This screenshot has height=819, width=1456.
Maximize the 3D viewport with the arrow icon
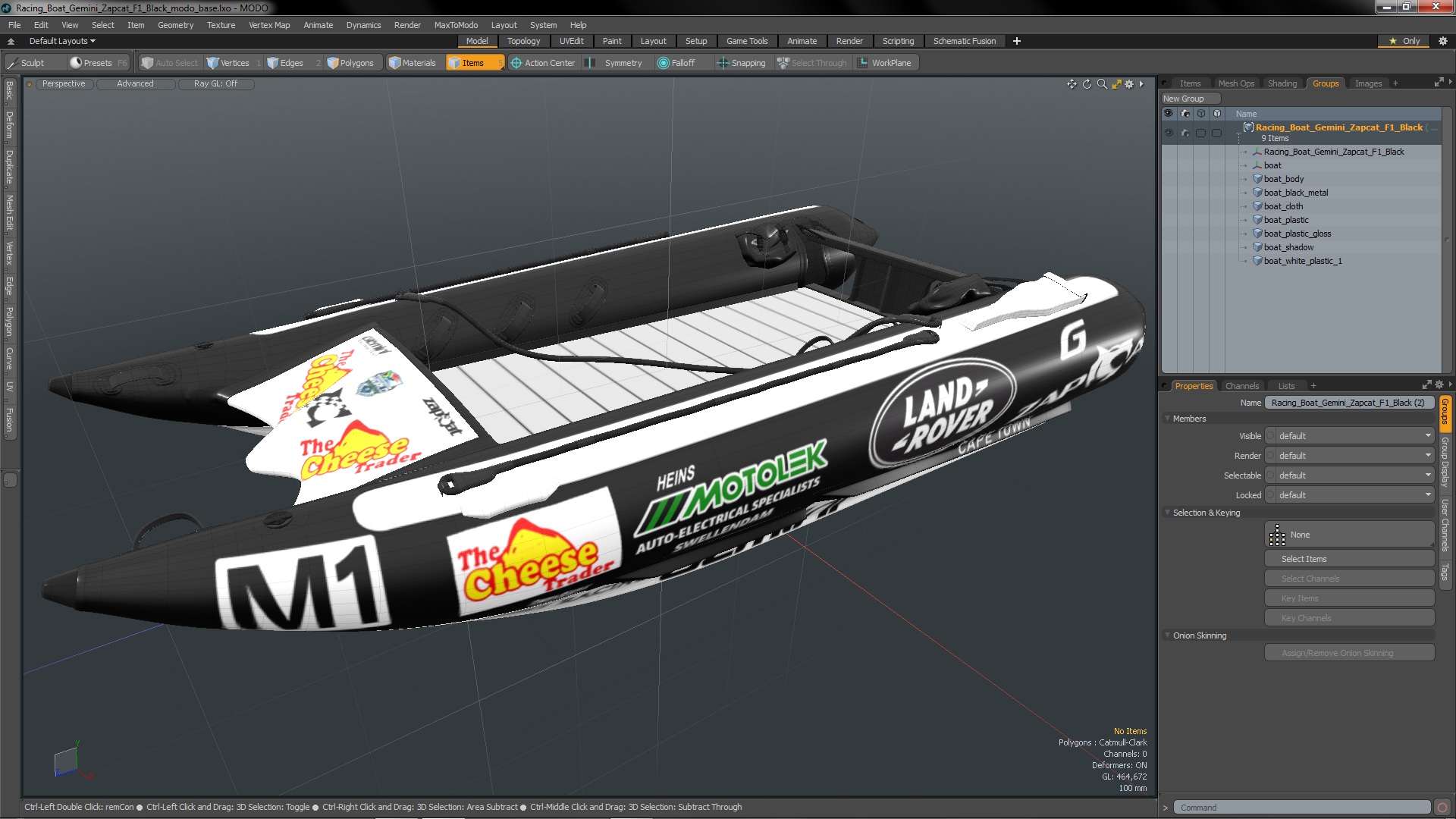(x=1116, y=84)
